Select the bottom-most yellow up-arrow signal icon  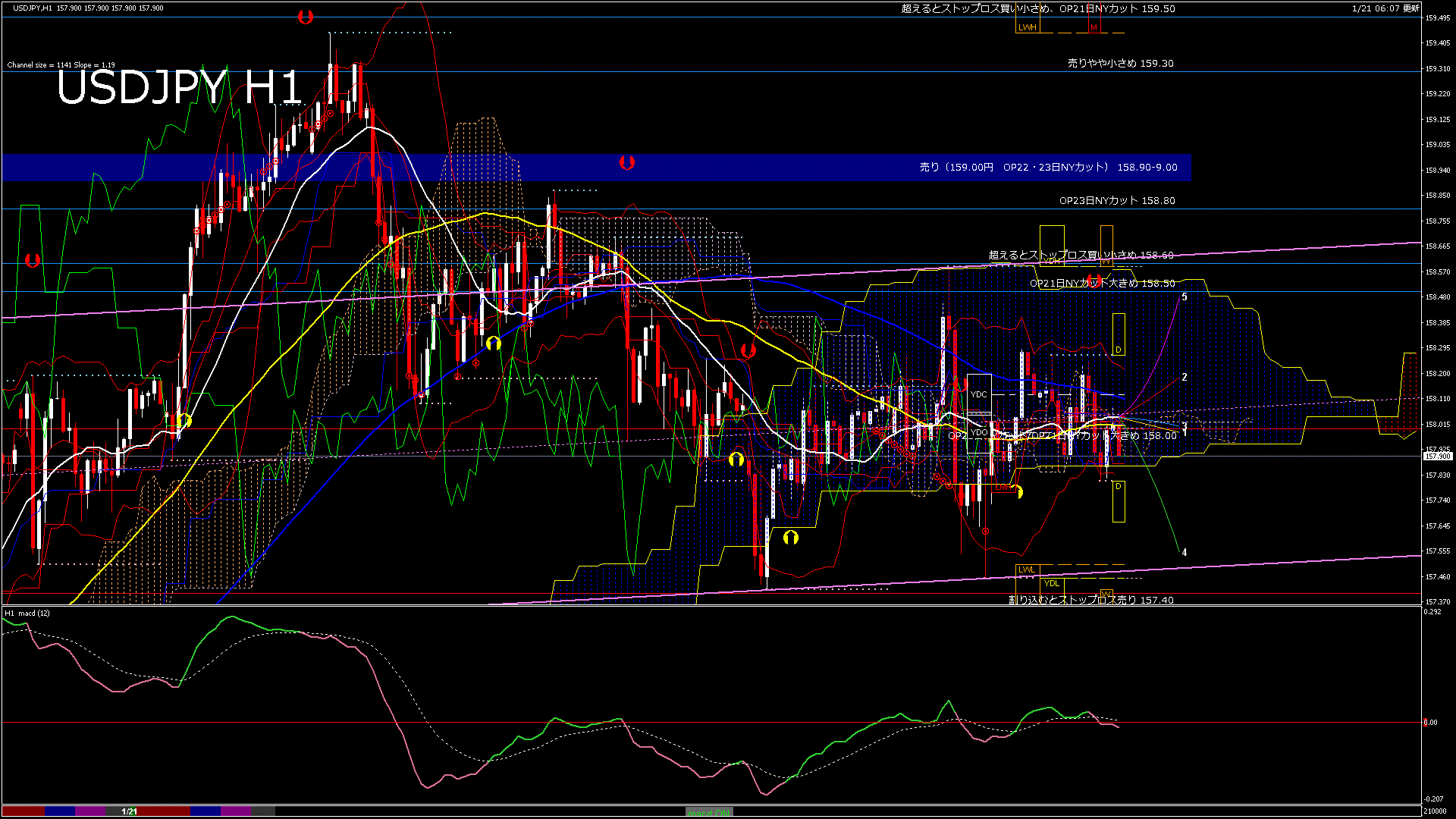coord(790,538)
